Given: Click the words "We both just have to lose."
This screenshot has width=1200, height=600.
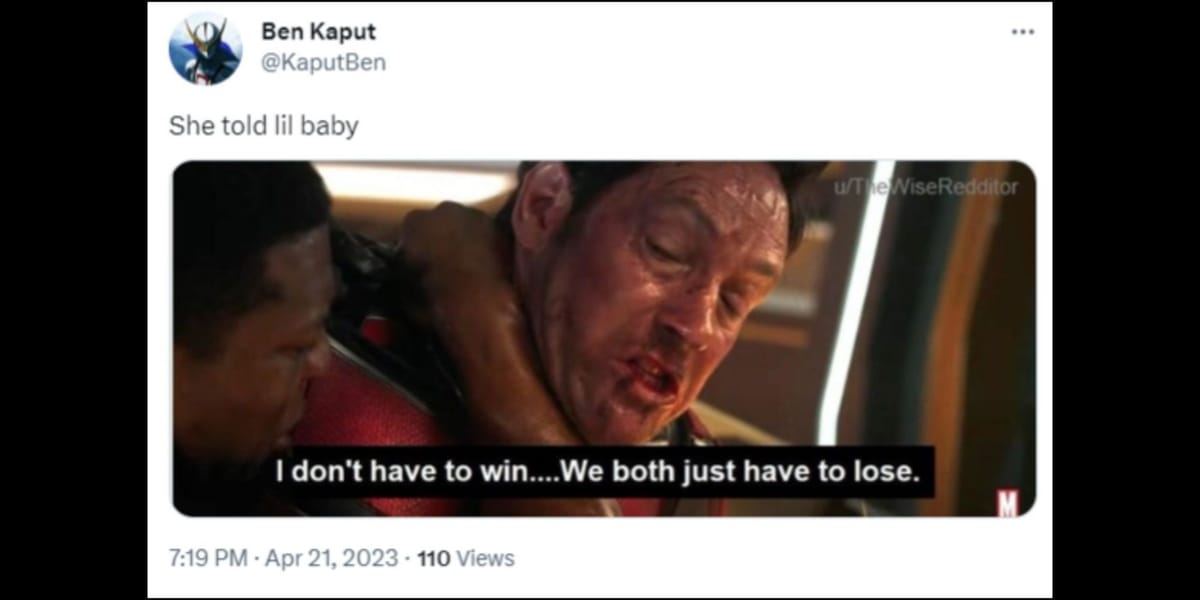Looking at the screenshot, I should click(x=741, y=472).
